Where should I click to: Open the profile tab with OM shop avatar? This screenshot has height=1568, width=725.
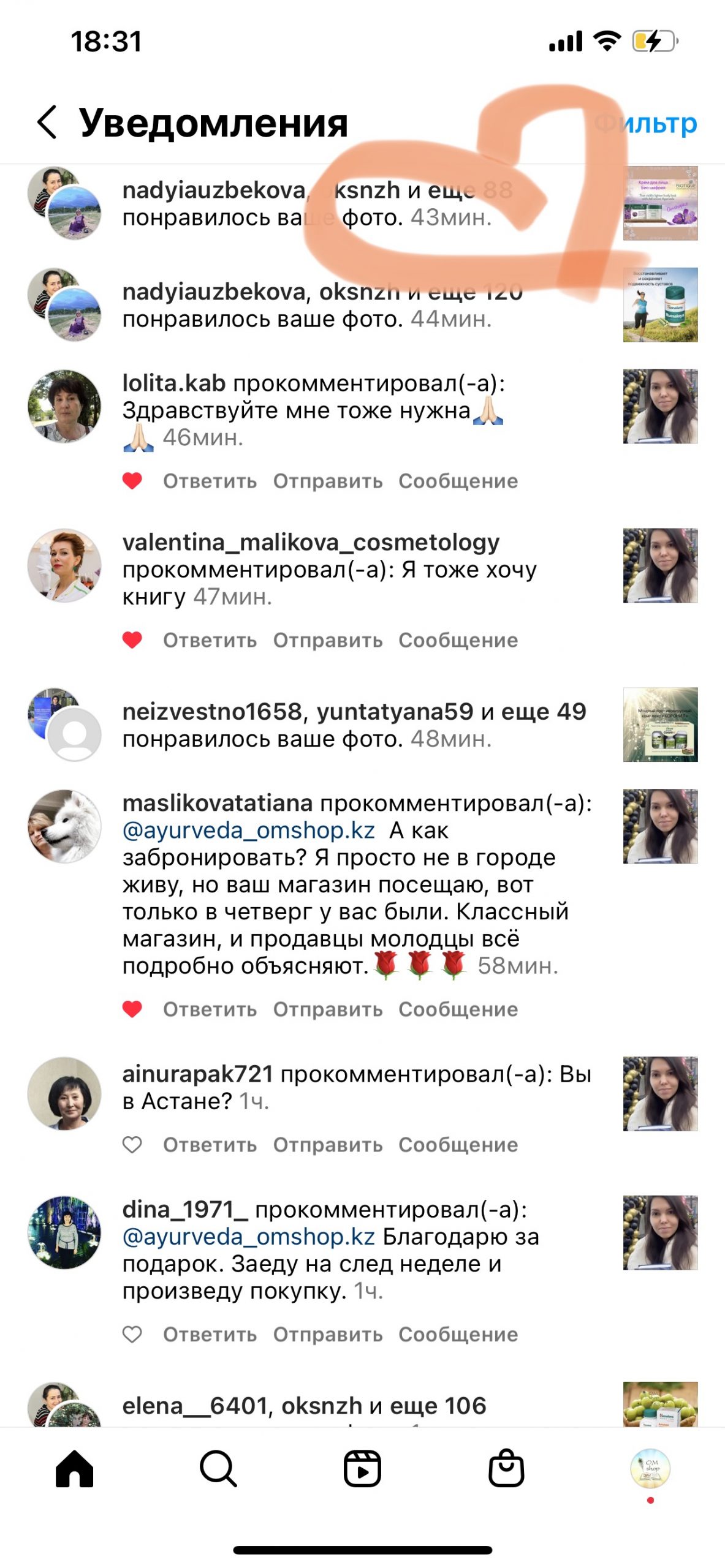pyautogui.click(x=650, y=1468)
